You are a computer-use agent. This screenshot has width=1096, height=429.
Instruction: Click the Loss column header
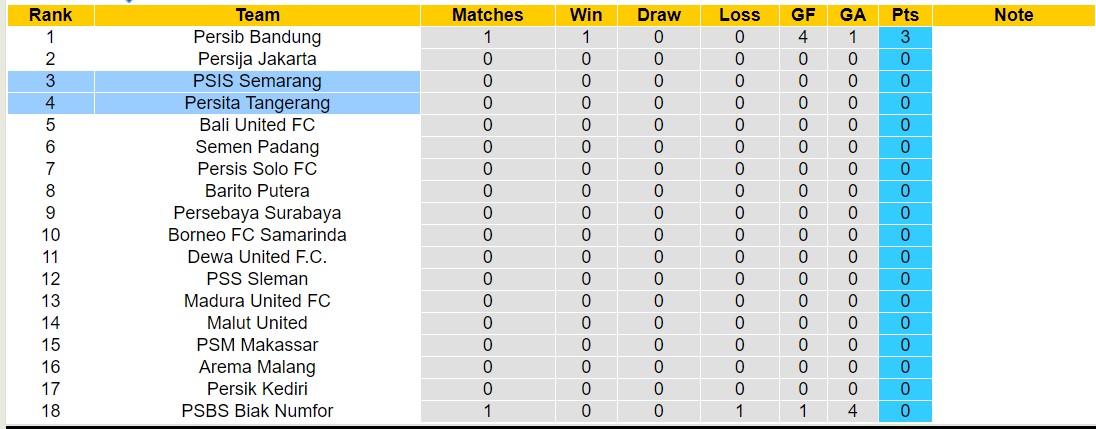coord(739,15)
